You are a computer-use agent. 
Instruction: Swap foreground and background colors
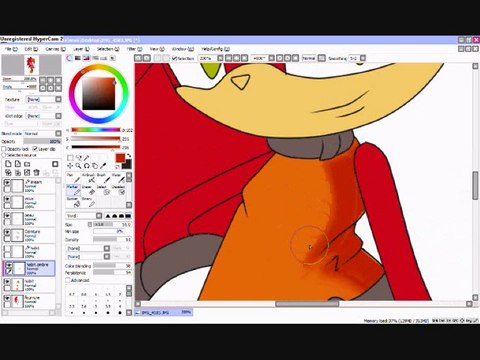(x=129, y=156)
